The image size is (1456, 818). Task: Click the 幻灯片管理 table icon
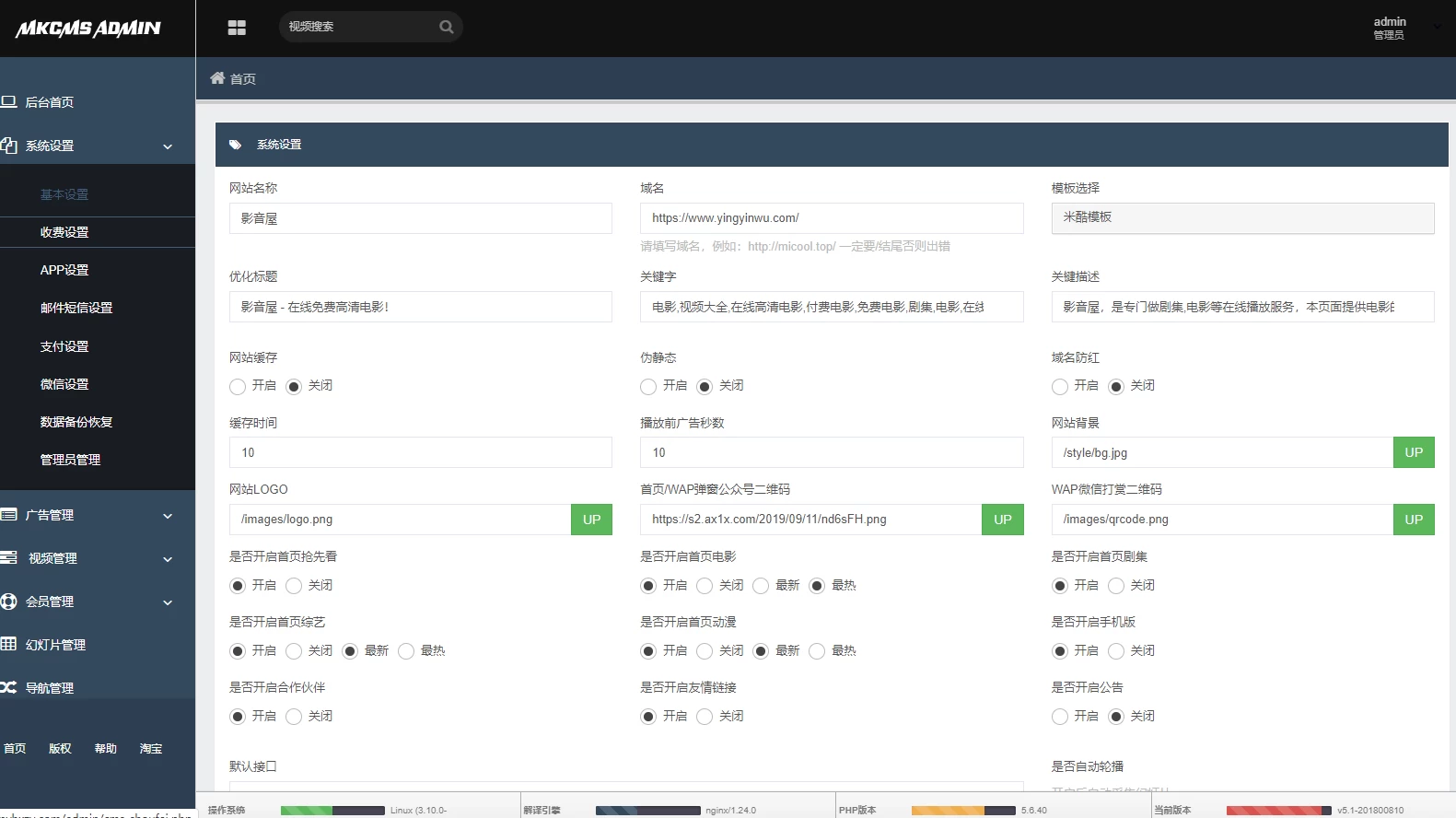coord(9,644)
